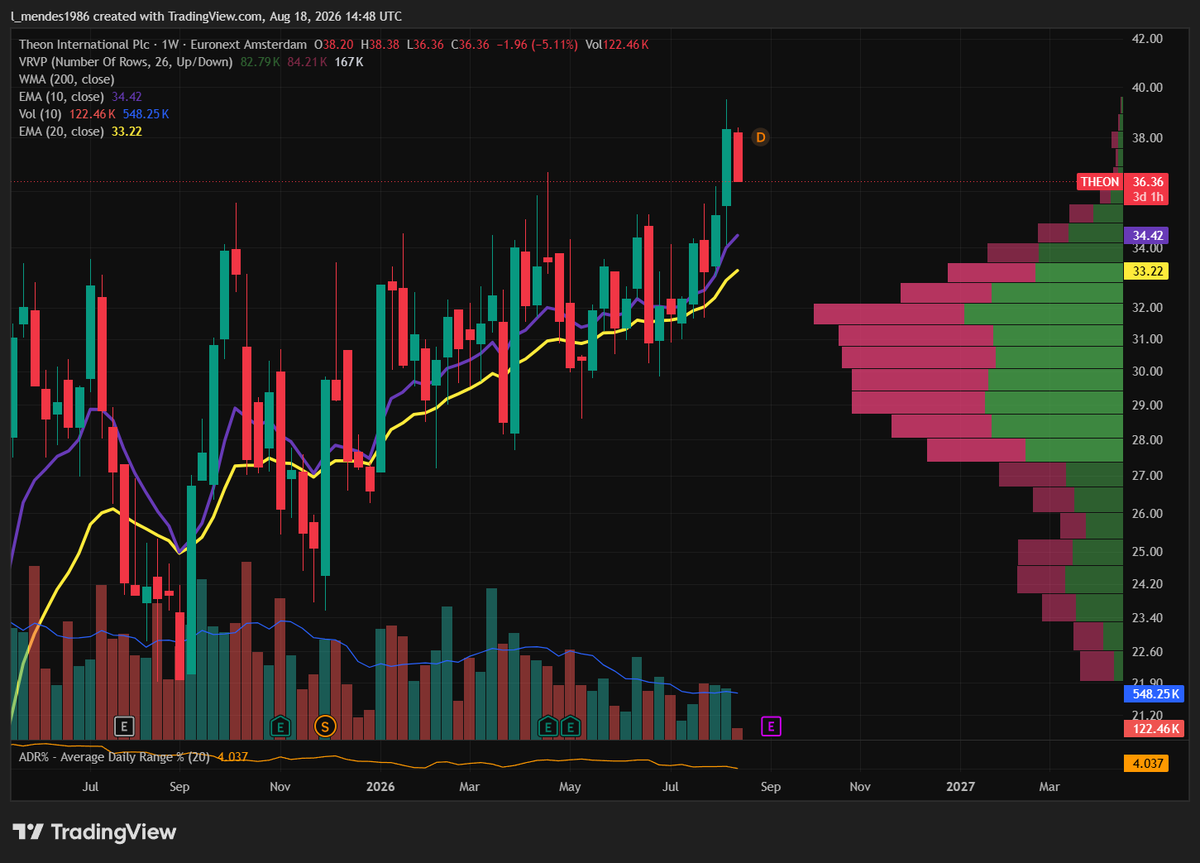Click the red 122.46K label on the axis
The width and height of the screenshot is (1200, 863).
1154,729
